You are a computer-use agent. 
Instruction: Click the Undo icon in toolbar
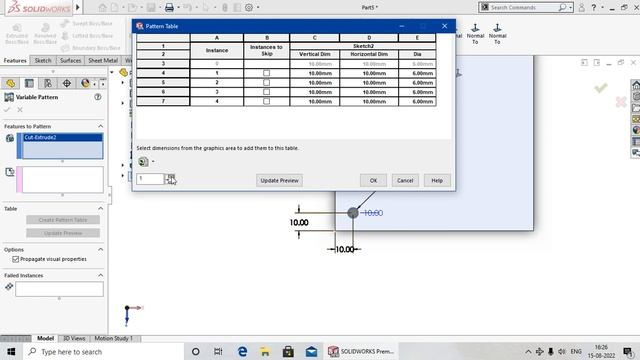187,7
